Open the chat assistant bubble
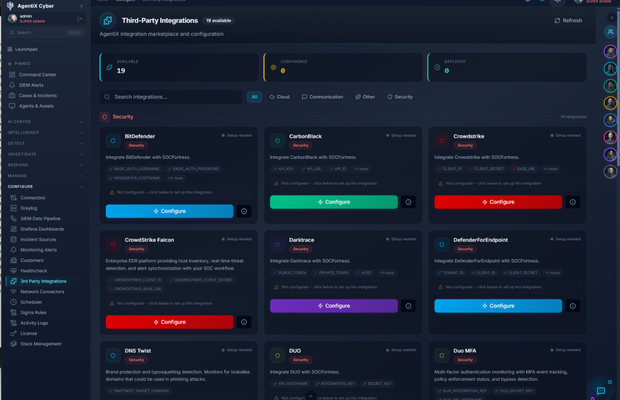The image size is (620, 400). pyautogui.click(x=601, y=391)
